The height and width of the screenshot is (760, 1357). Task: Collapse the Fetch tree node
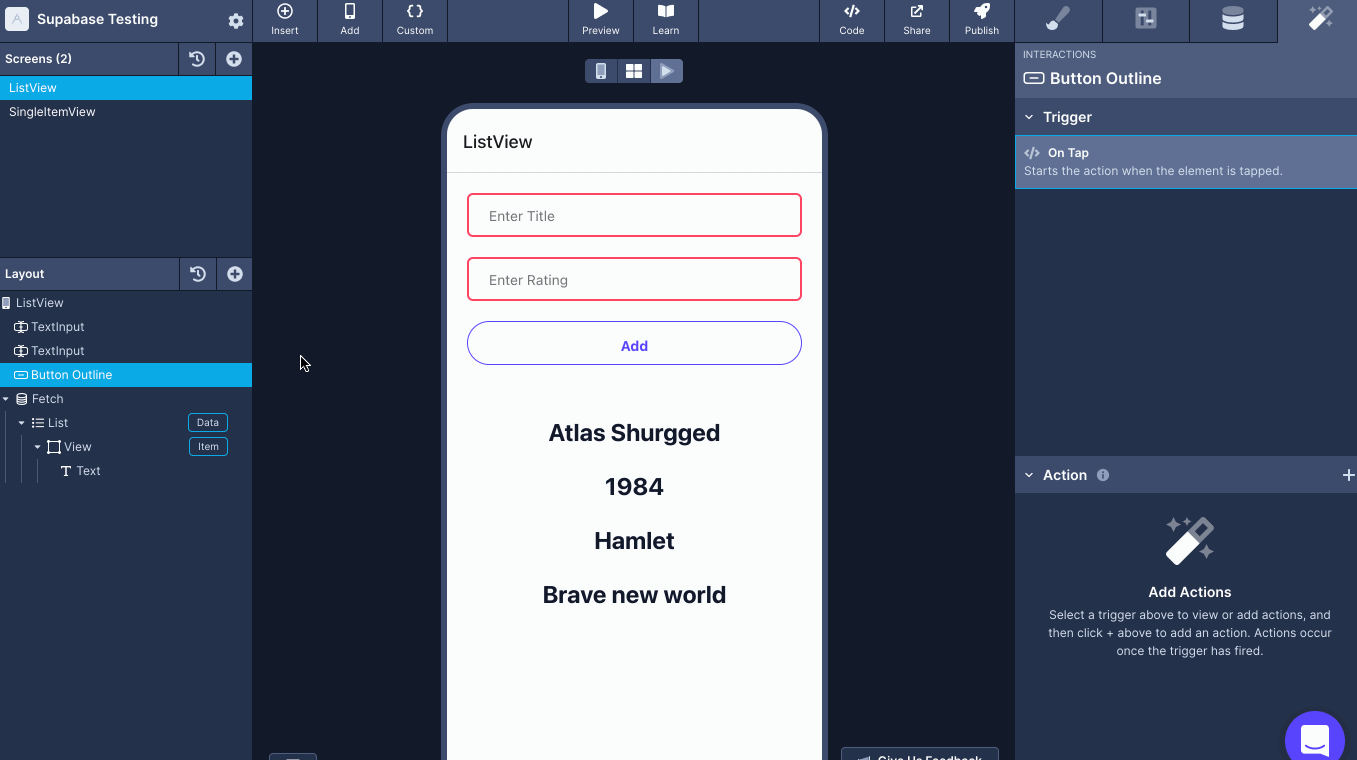point(6,399)
